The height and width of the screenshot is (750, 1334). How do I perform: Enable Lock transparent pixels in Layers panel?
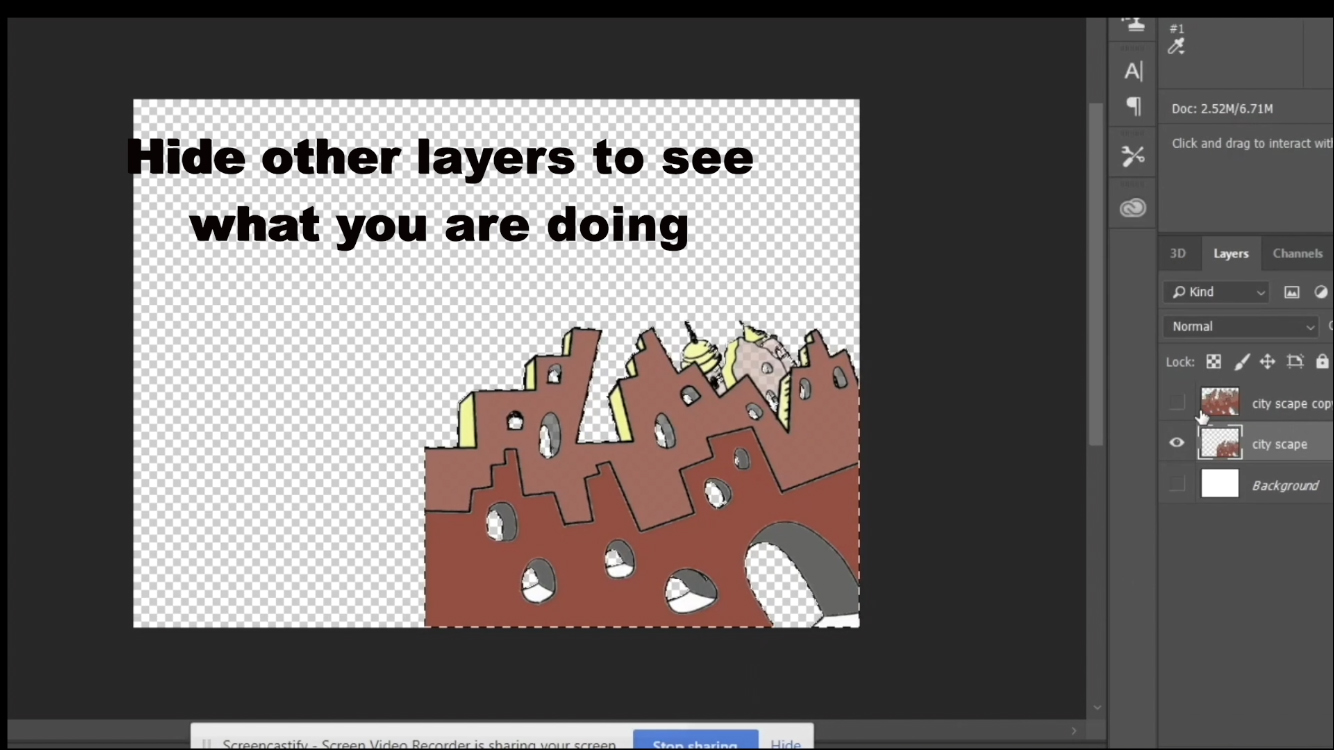click(x=1213, y=361)
